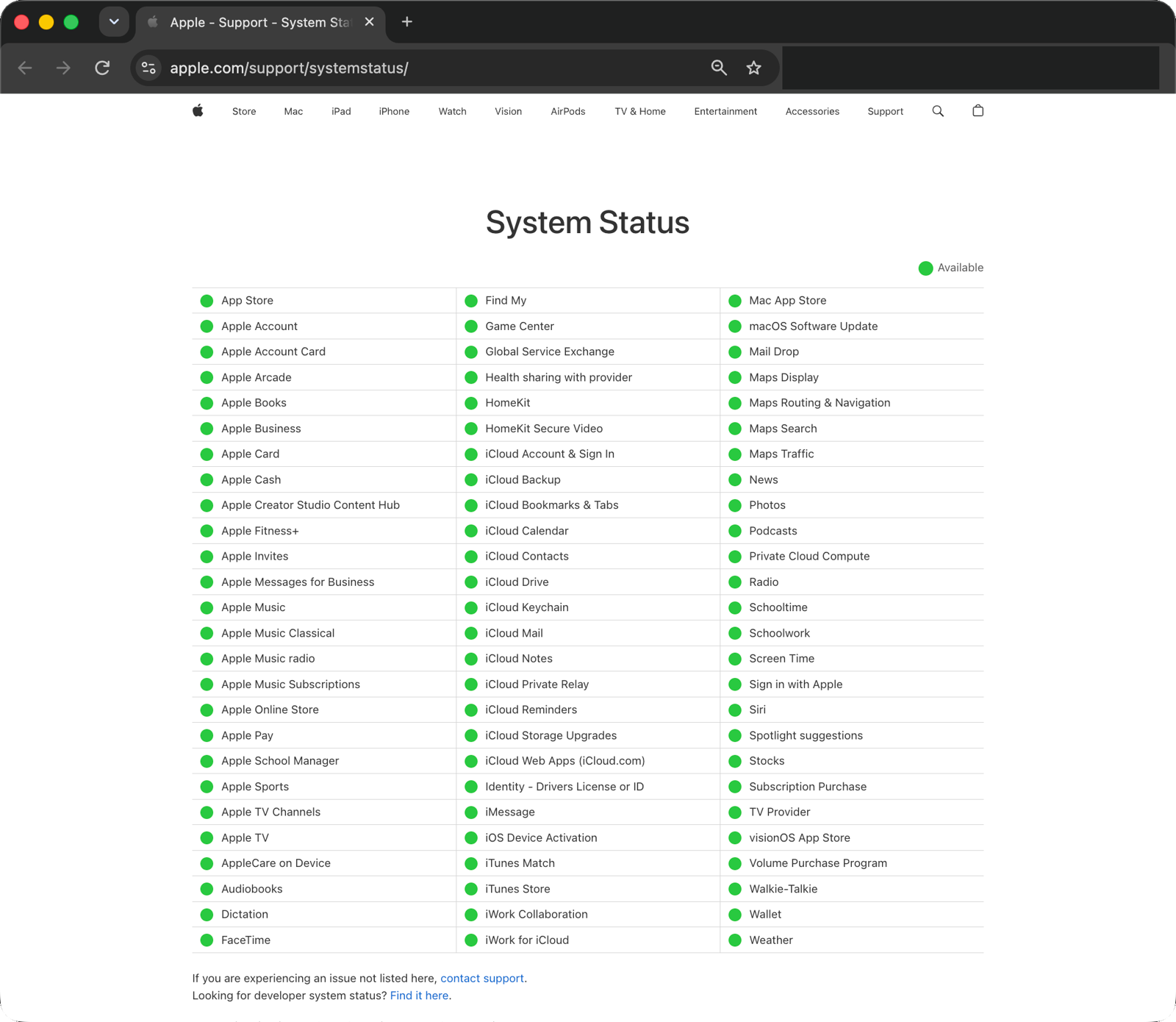Click the green status dot for Weather
Screen dimensions: 1176x1022
click(735, 940)
